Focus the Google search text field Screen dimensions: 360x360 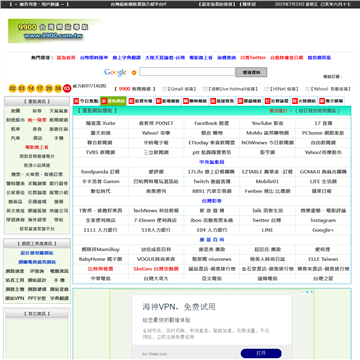click(187, 72)
